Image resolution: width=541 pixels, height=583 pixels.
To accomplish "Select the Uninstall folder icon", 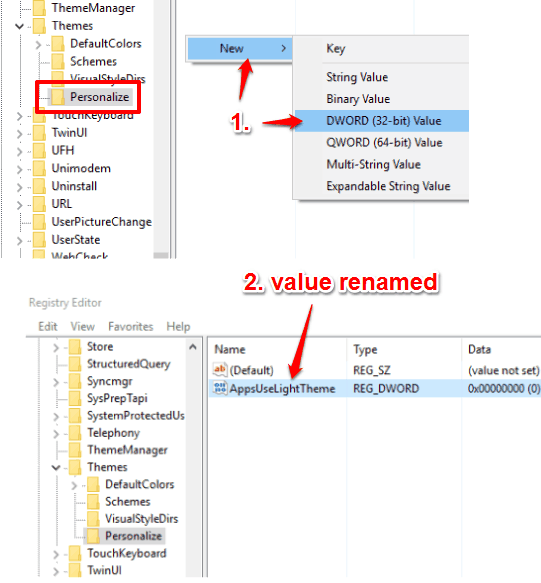I will coord(39,186).
